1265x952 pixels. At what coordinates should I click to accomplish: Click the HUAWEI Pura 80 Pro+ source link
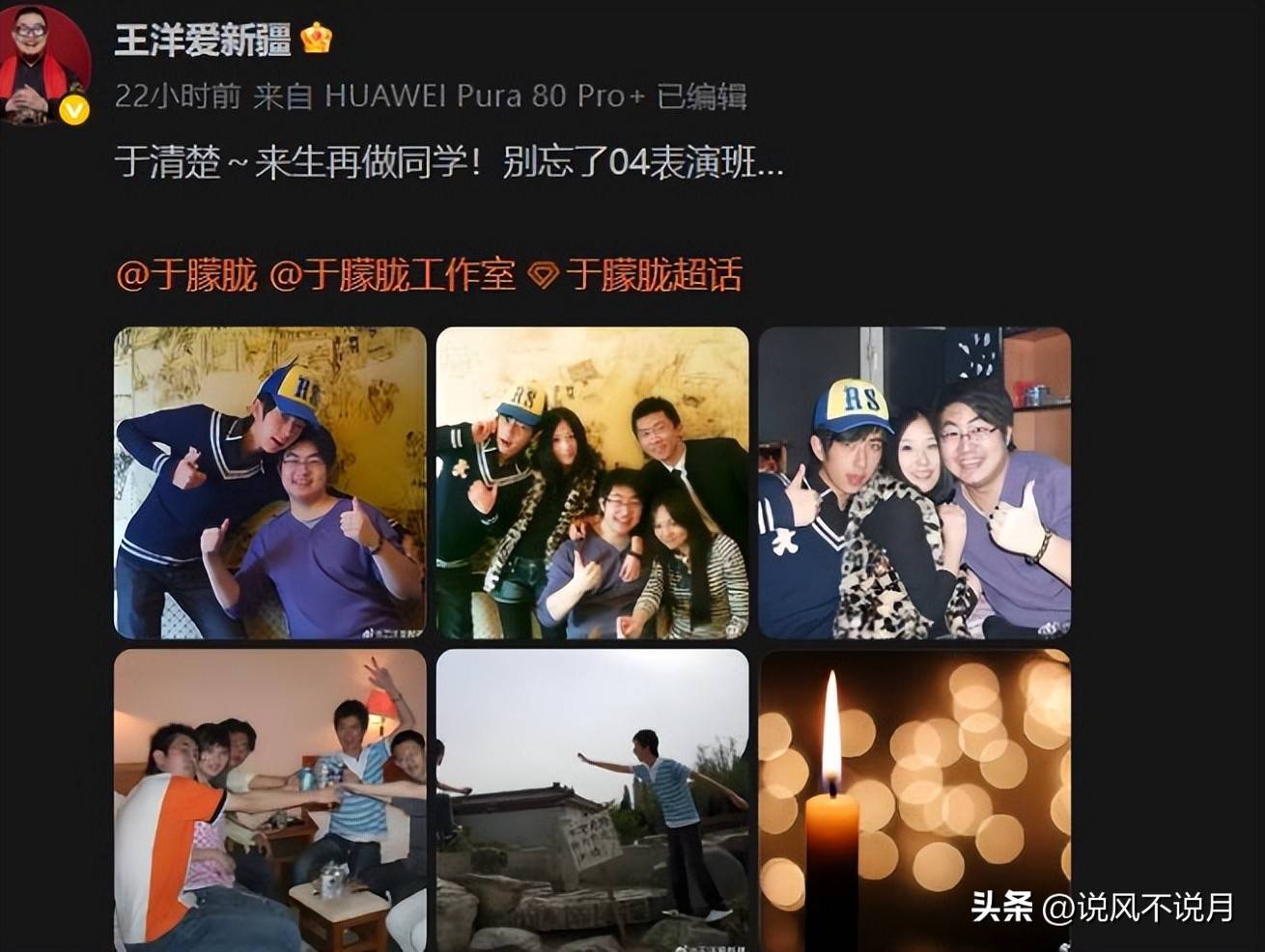[484, 97]
